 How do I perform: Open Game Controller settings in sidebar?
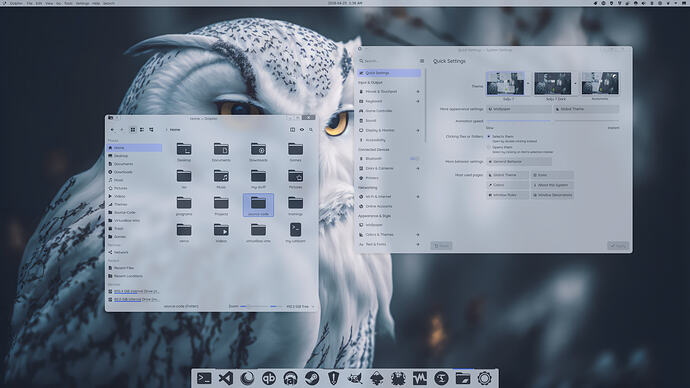pyautogui.click(x=389, y=111)
